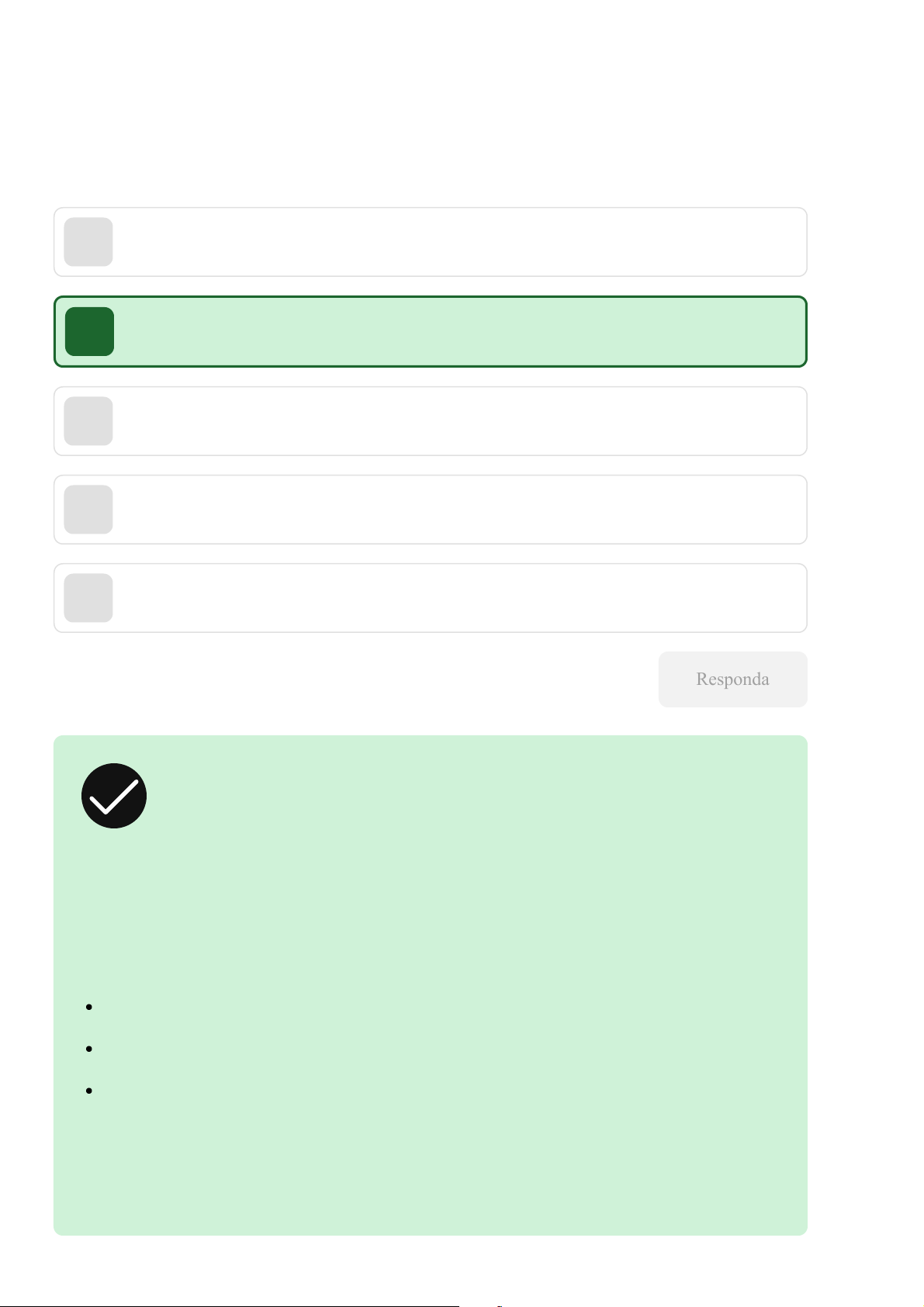Image resolution: width=924 pixels, height=1307 pixels.
Task: Click the second bullet point in feedback
Action: (90, 1049)
